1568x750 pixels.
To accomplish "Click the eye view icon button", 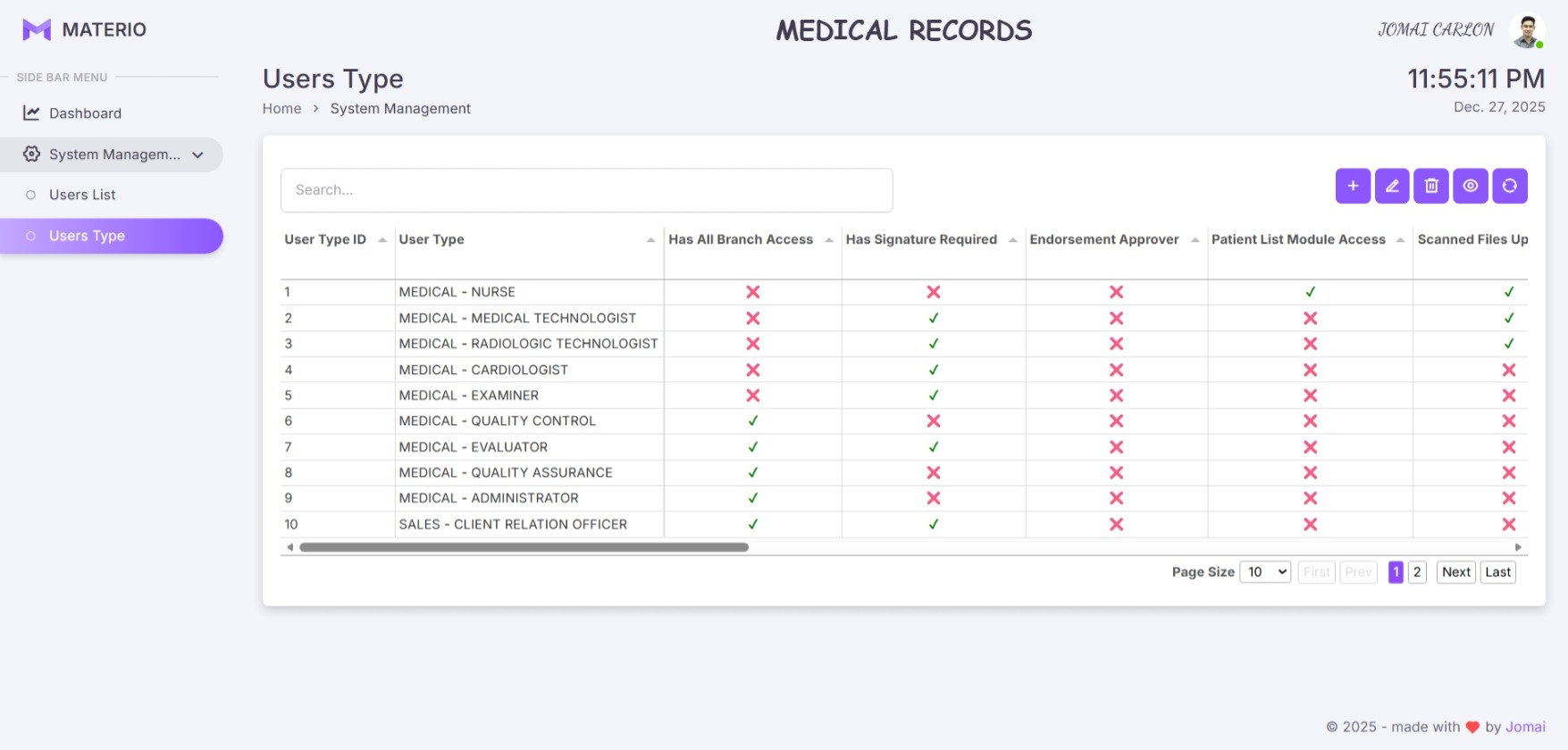I will (x=1471, y=186).
